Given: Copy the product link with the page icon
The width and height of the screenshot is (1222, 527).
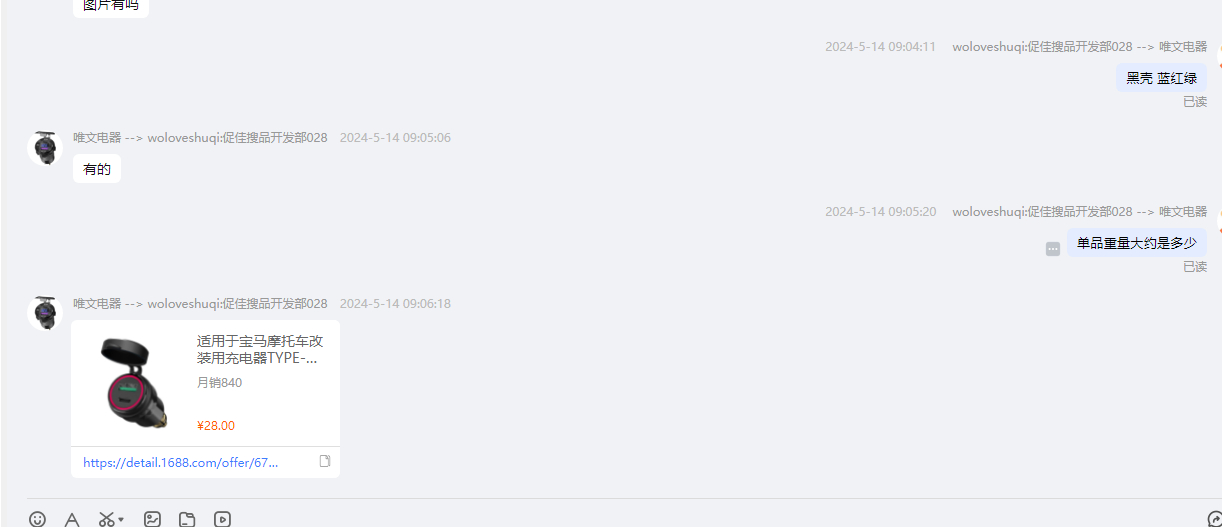Looking at the screenshot, I should [324, 461].
